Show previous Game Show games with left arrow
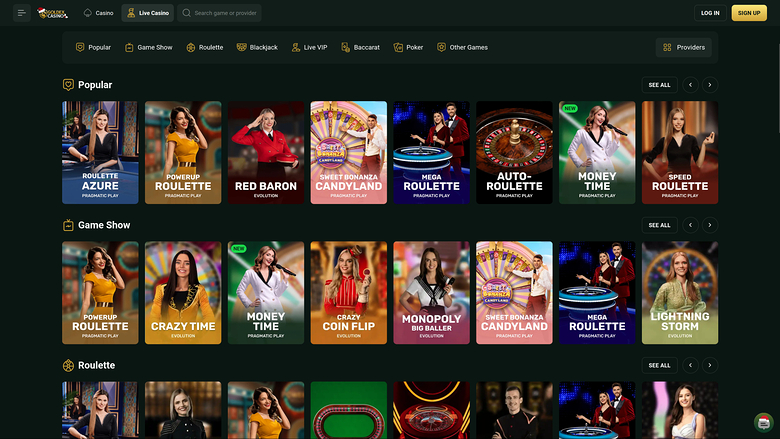Image resolution: width=780 pixels, height=439 pixels. (x=690, y=225)
